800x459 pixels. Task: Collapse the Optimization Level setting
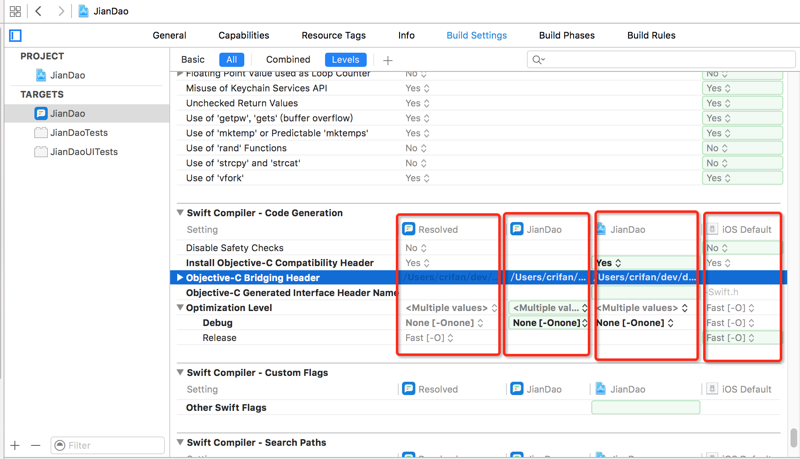click(180, 308)
